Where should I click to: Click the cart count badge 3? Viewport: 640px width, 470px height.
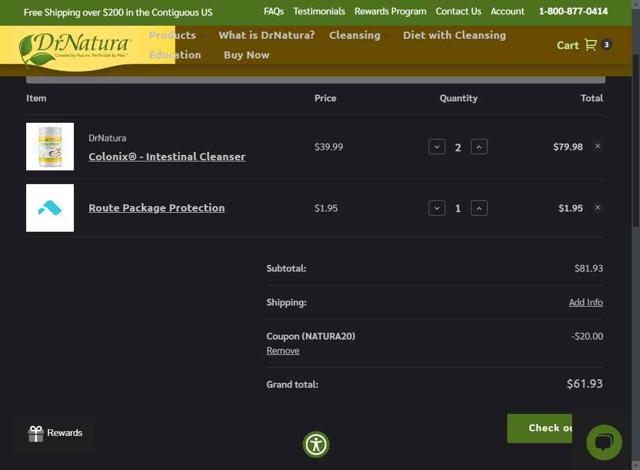click(x=607, y=44)
